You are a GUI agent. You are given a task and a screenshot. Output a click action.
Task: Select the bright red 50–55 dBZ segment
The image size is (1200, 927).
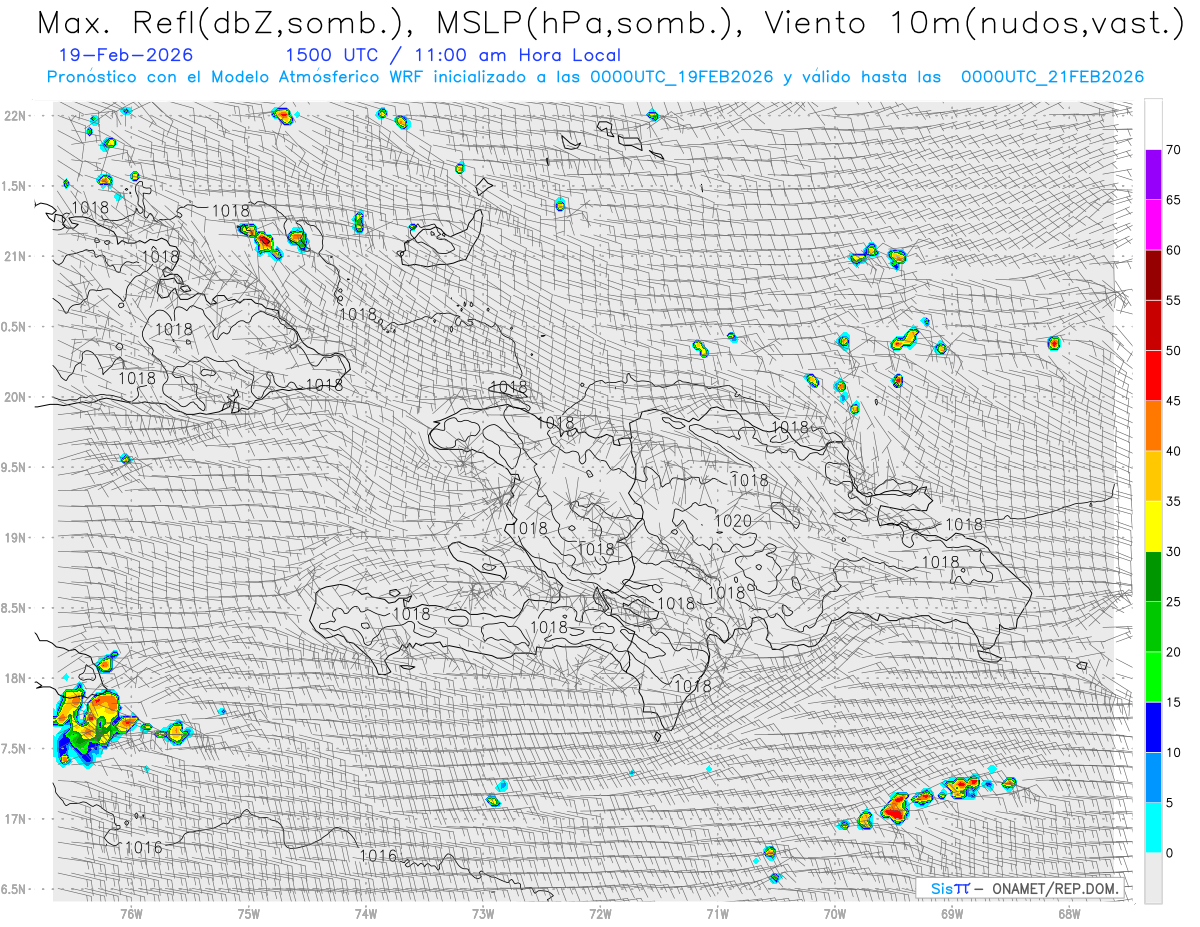pos(1153,325)
